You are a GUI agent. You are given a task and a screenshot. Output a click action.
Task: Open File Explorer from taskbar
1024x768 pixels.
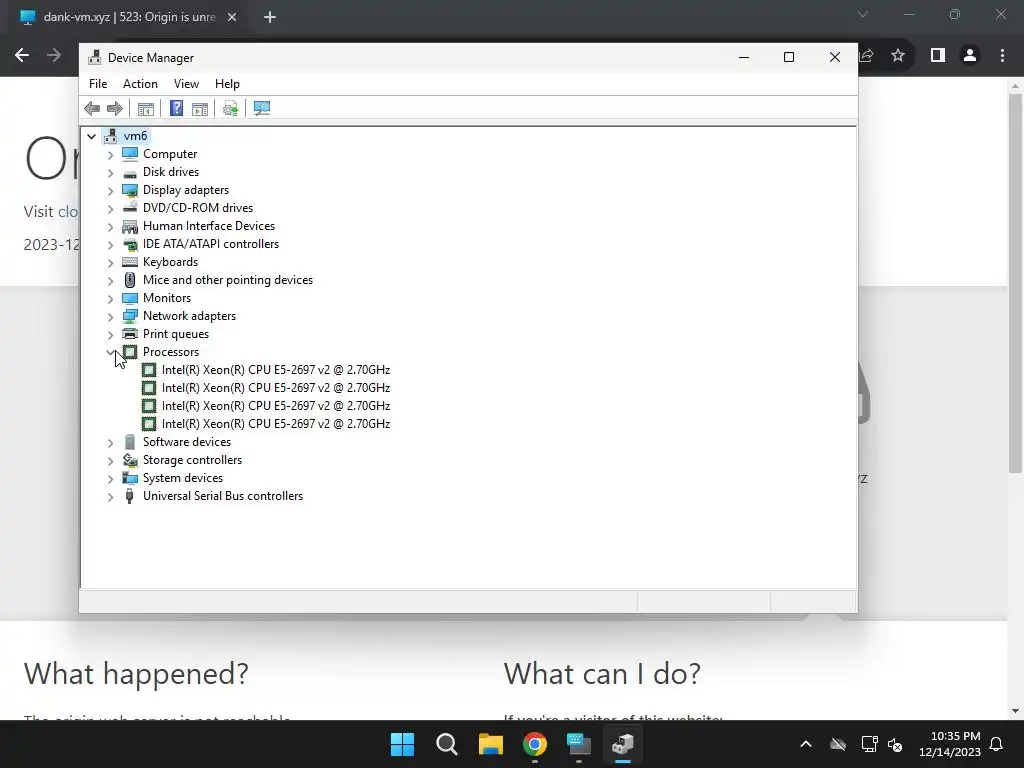click(490, 744)
